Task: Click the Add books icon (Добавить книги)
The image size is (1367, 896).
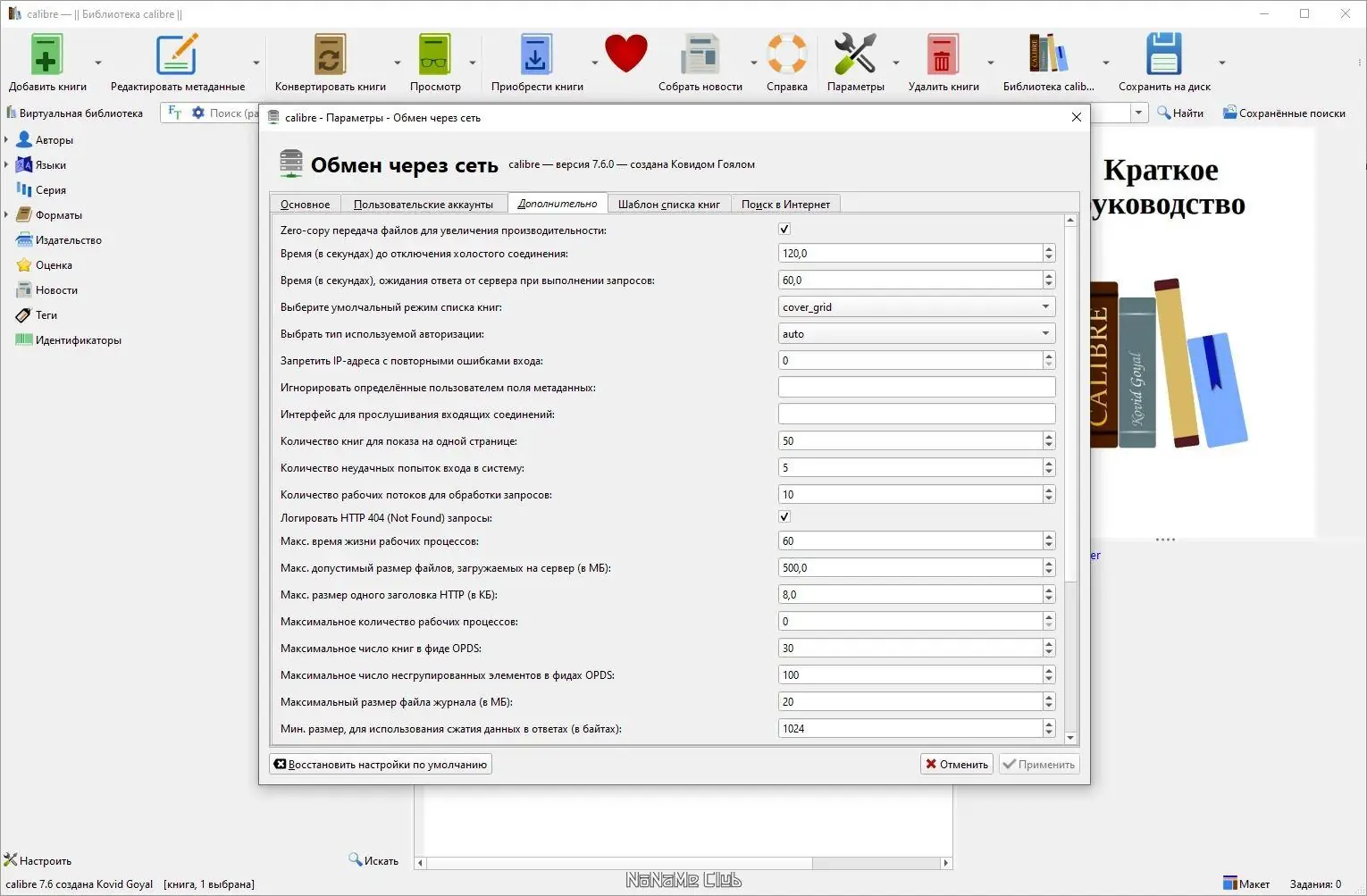Action: (46, 54)
